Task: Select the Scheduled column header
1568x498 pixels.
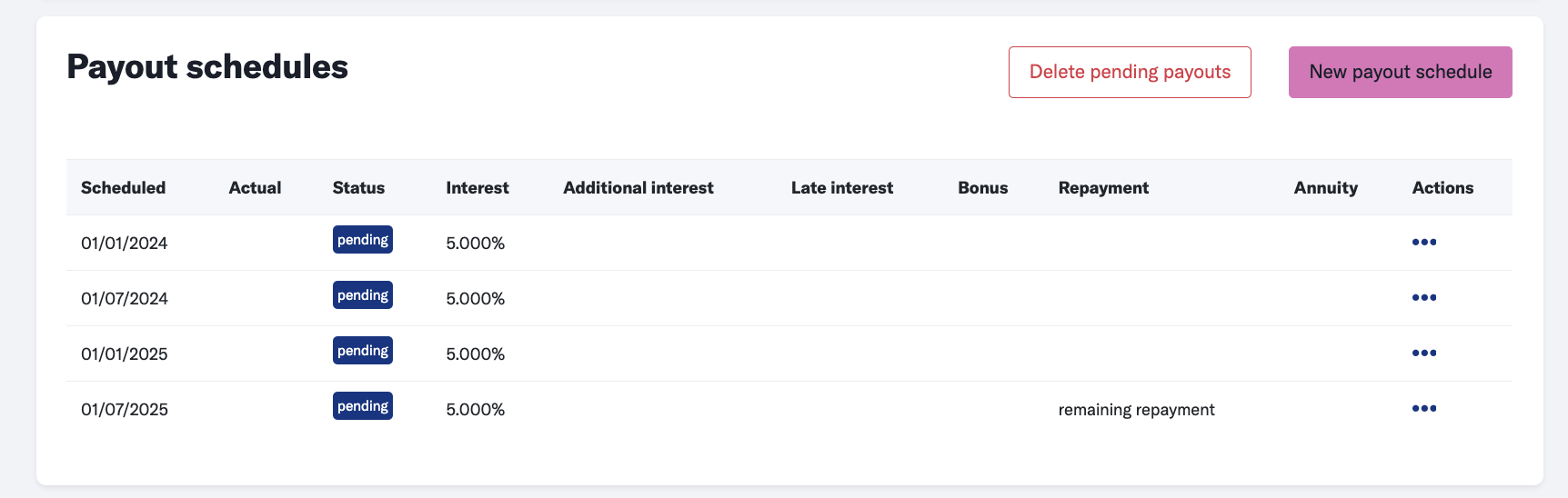Action: point(123,188)
